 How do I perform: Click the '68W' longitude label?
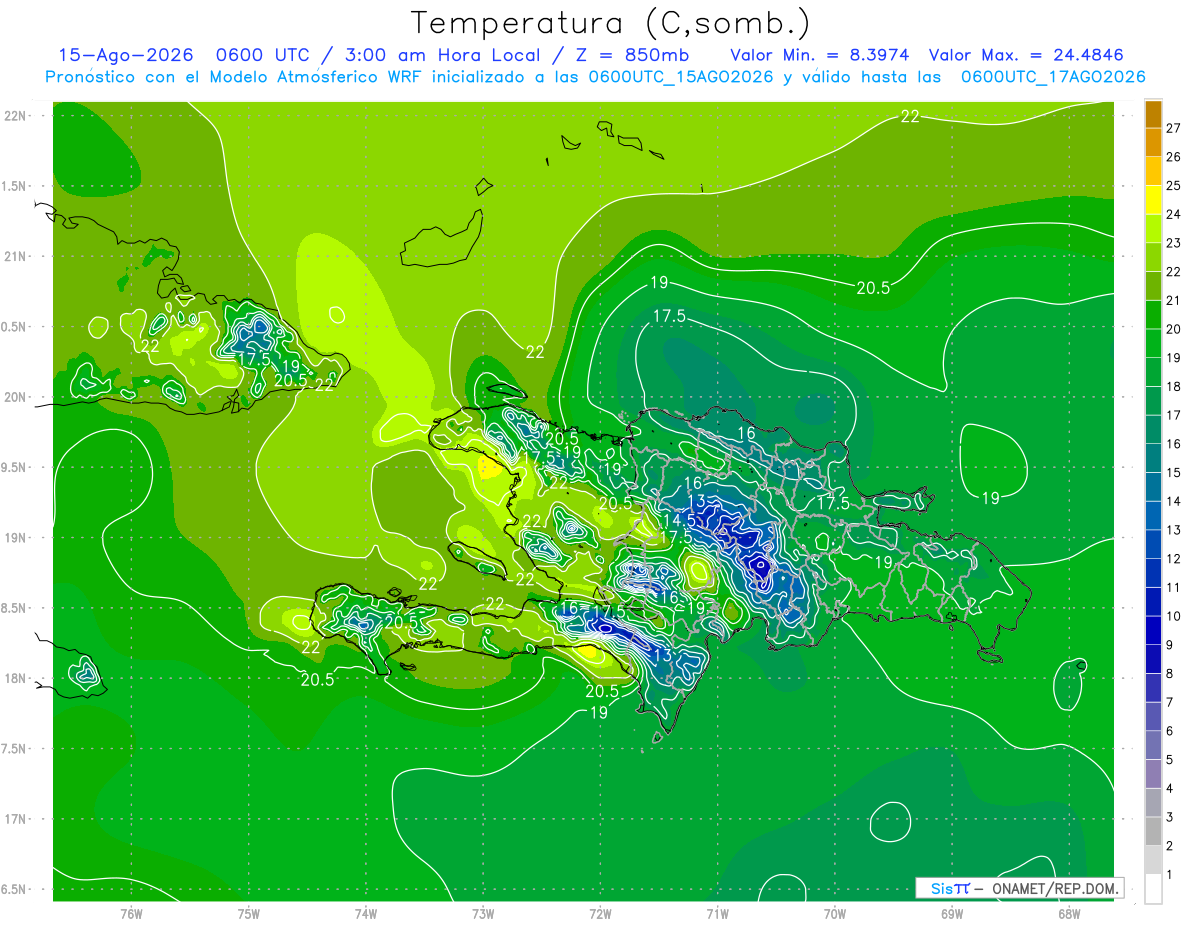click(1069, 913)
